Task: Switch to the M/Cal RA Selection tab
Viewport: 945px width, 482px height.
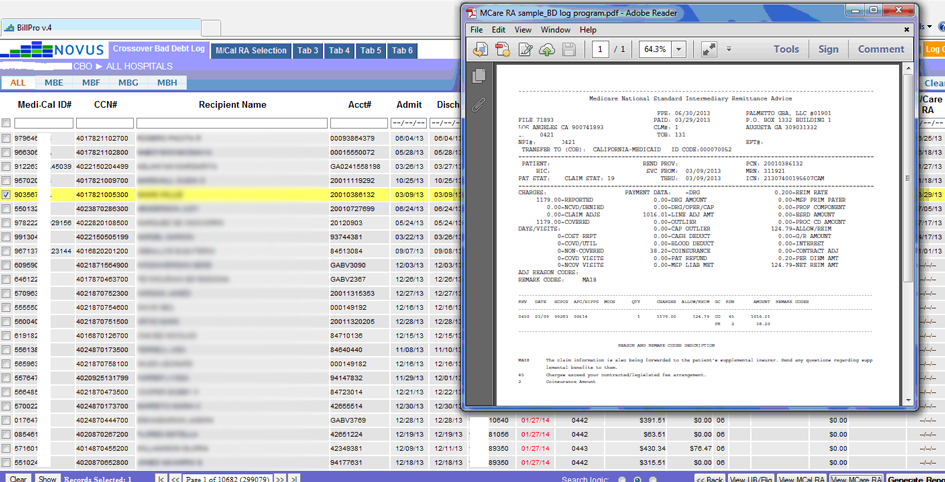Action: click(x=251, y=51)
